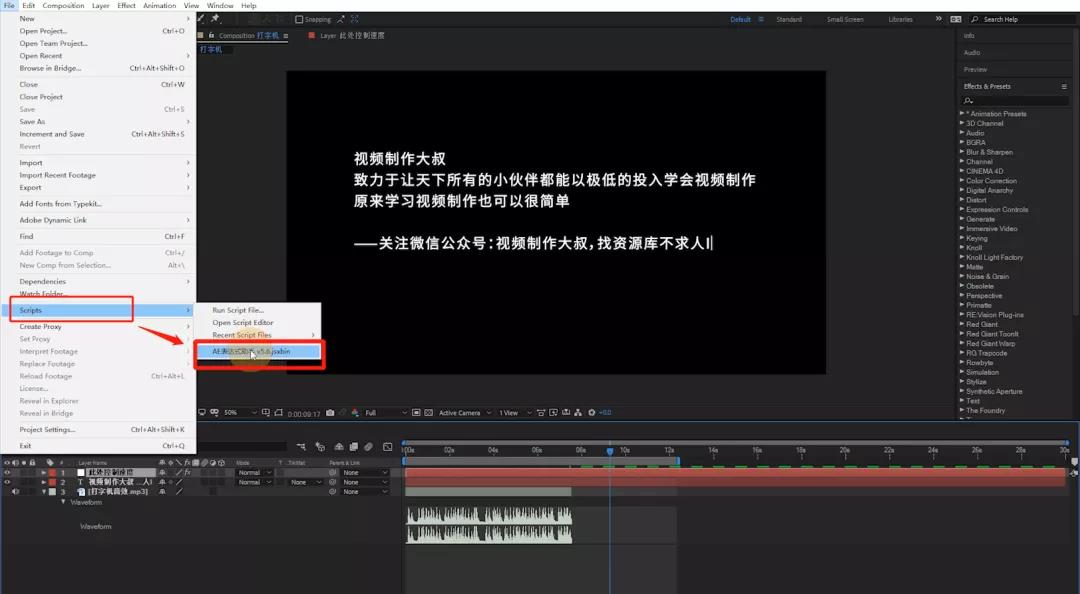
Task: Open the composition mini-flowchart in timeline
Action: tap(301, 447)
